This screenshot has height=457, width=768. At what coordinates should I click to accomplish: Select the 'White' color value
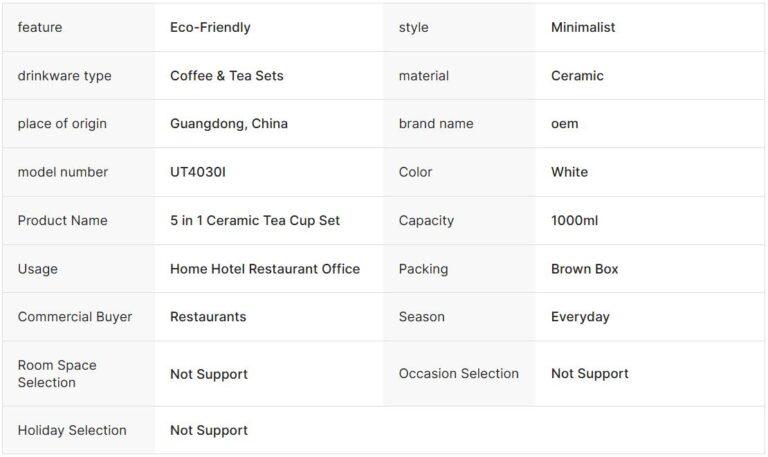(569, 172)
